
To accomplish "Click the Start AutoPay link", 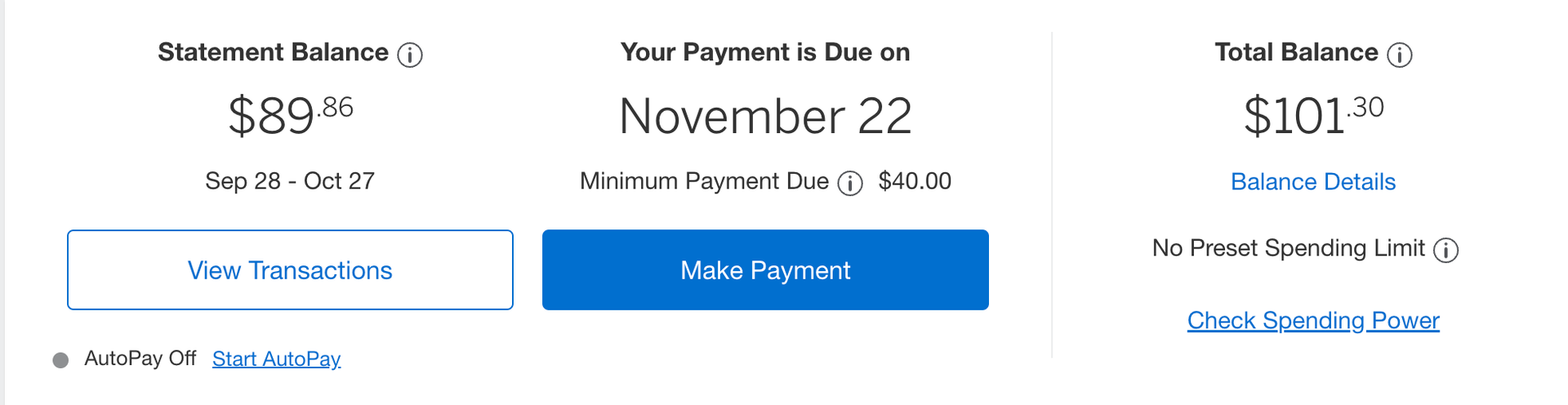I will pos(276,358).
